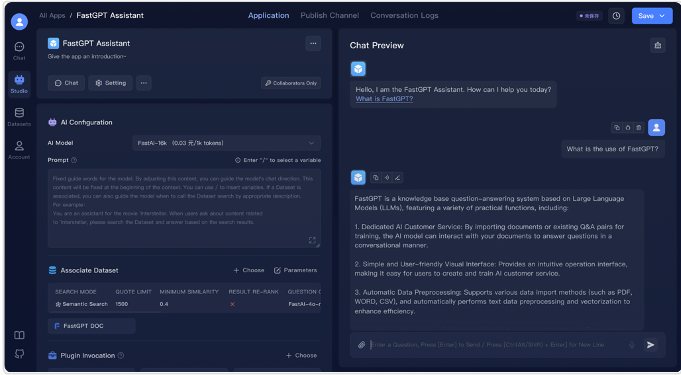The width and height of the screenshot is (681, 375).
Task: Click the edit/annotate icon on assistant answer
Action: click(397, 177)
